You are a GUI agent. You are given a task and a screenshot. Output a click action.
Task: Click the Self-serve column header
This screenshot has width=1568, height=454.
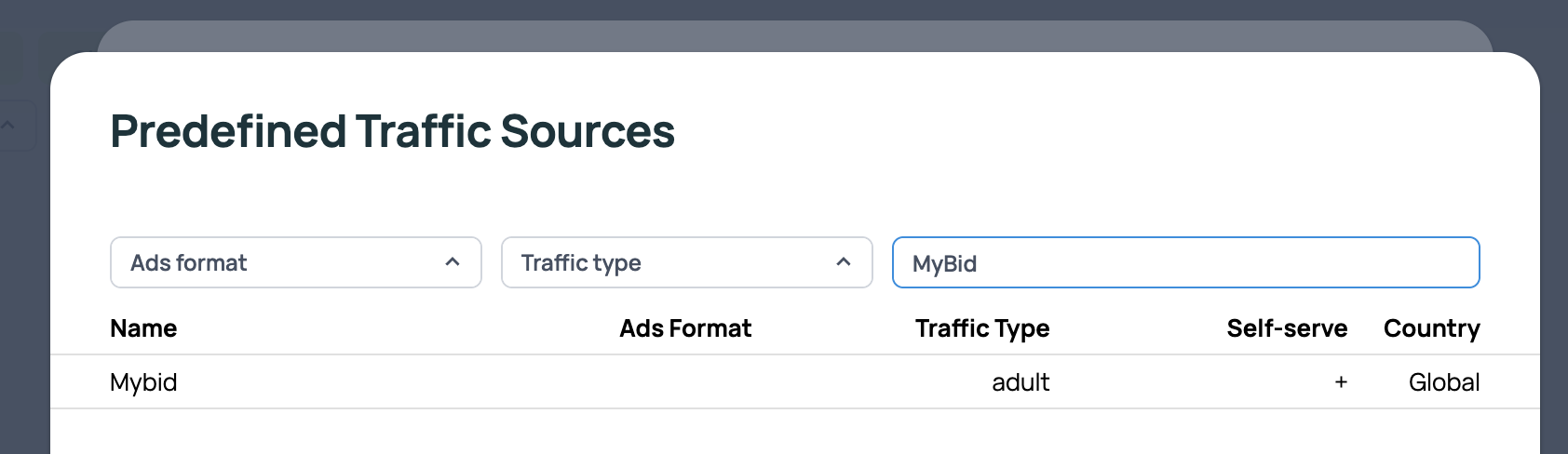click(x=1287, y=328)
